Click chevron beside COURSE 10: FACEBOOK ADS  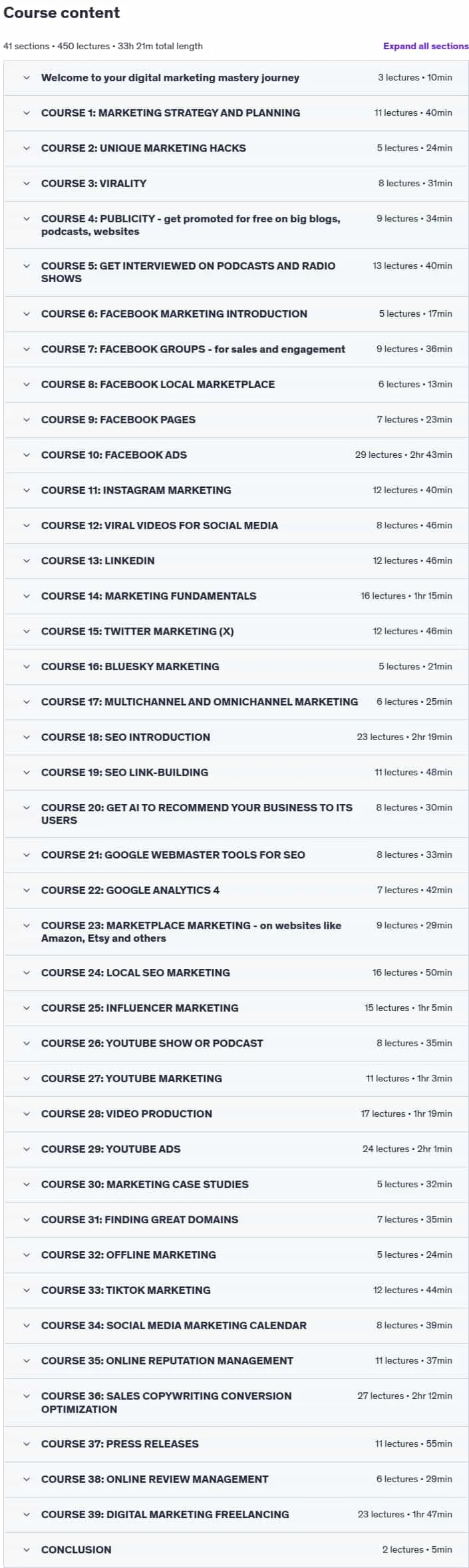coord(27,455)
